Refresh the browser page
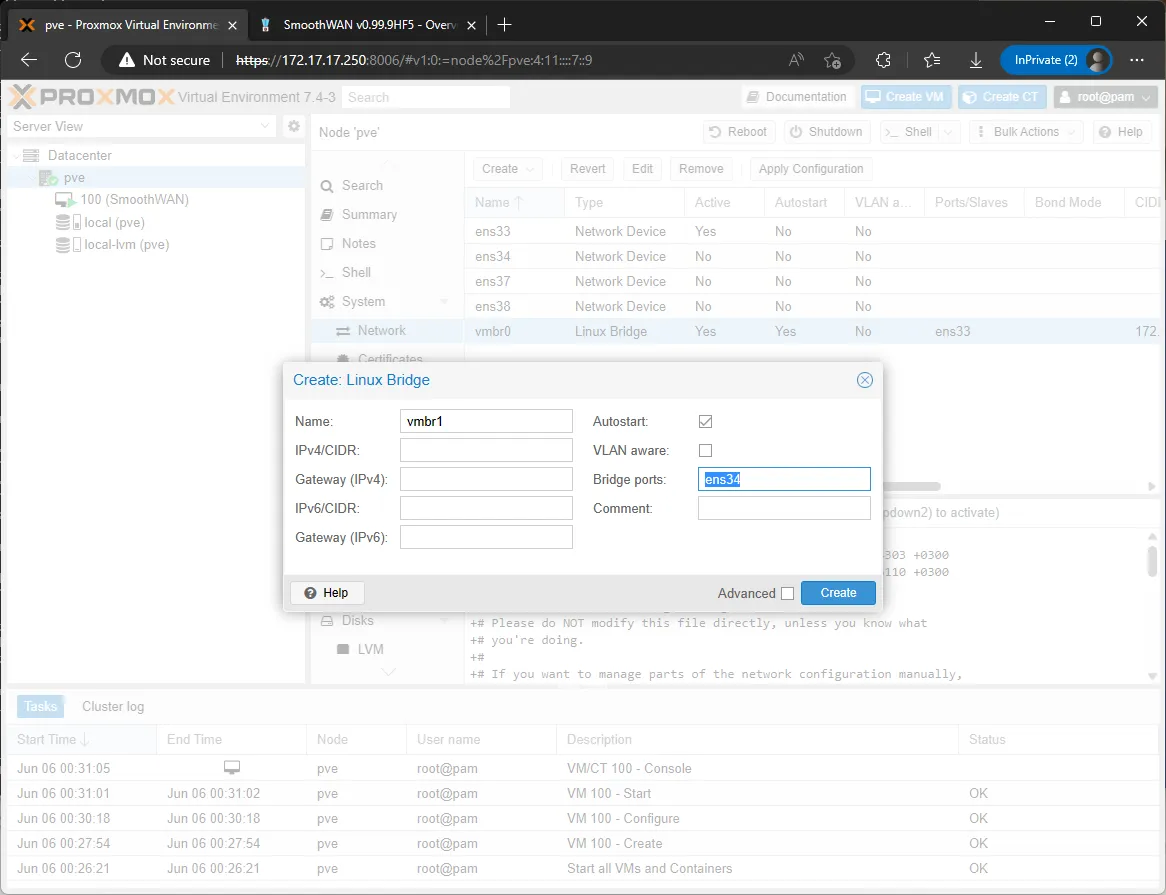 click(x=73, y=60)
